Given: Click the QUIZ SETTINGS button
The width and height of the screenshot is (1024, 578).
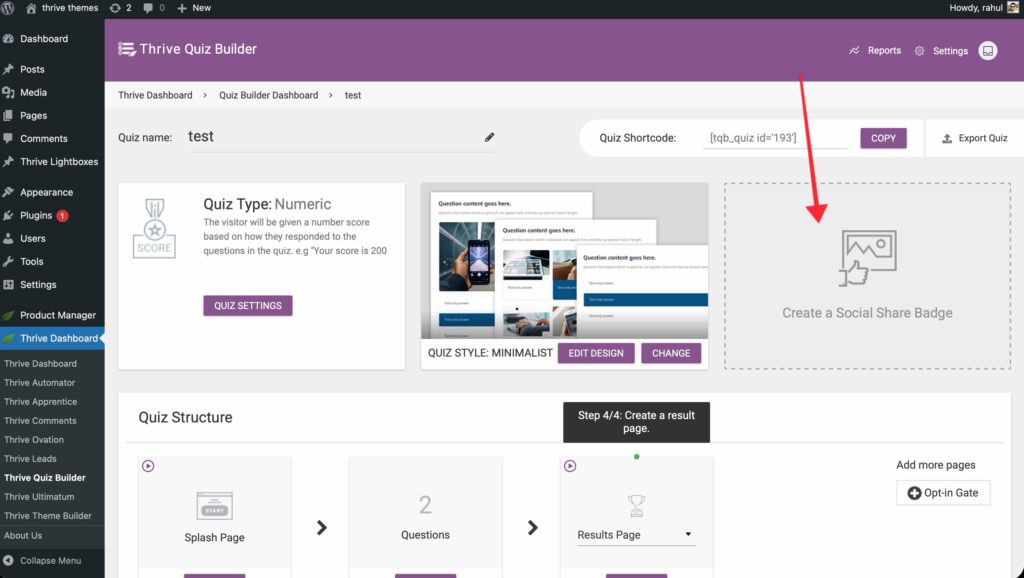Looking at the screenshot, I should pyautogui.click(x=248, y=306).
